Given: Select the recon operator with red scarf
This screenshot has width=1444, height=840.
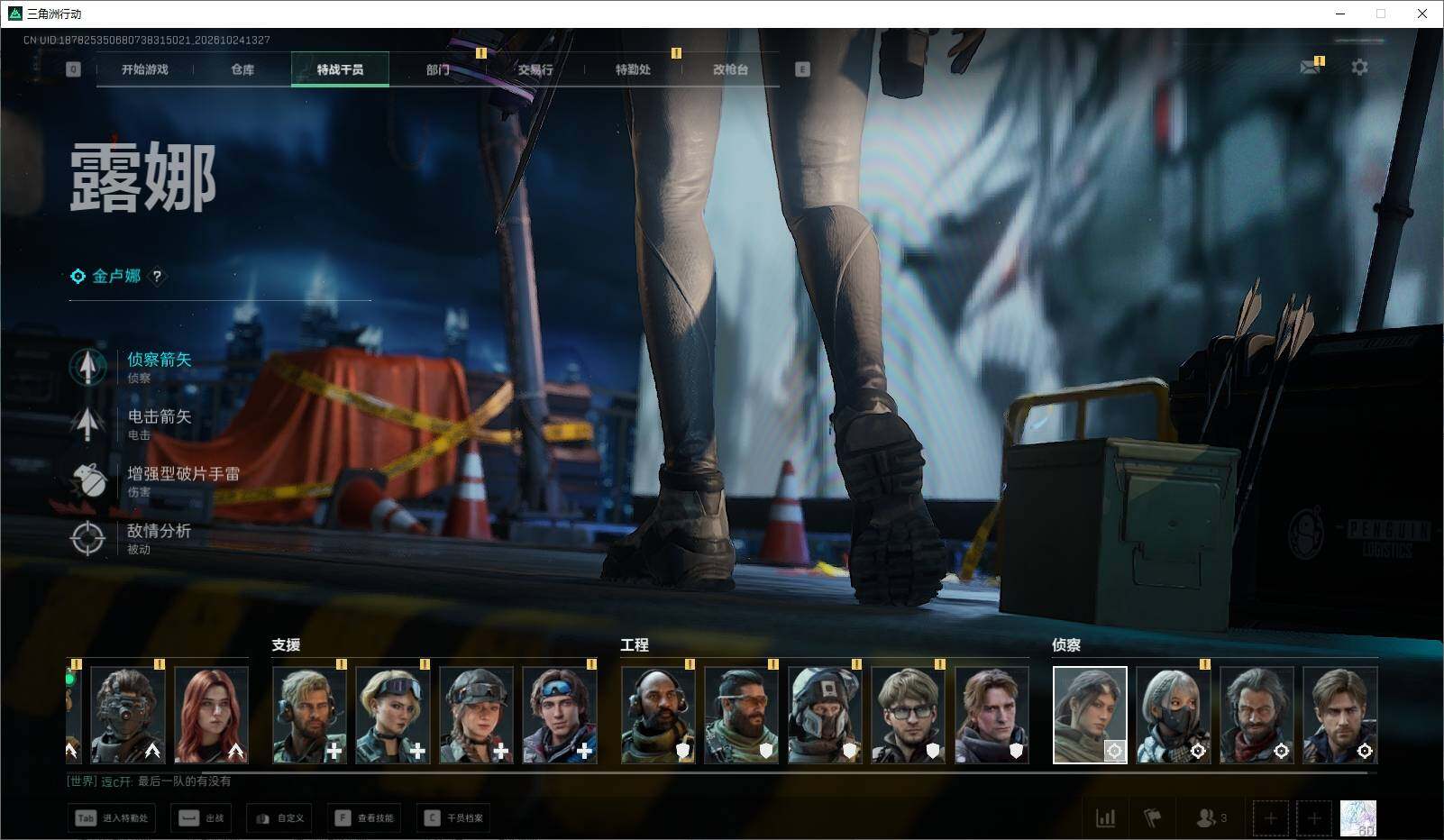Looking at the screenshot, I should (1257, 715).
